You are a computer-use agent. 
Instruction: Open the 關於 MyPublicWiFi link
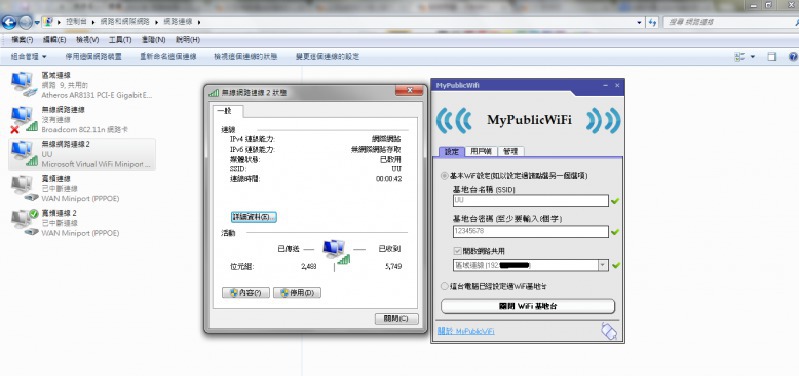[x=466, y=331]
